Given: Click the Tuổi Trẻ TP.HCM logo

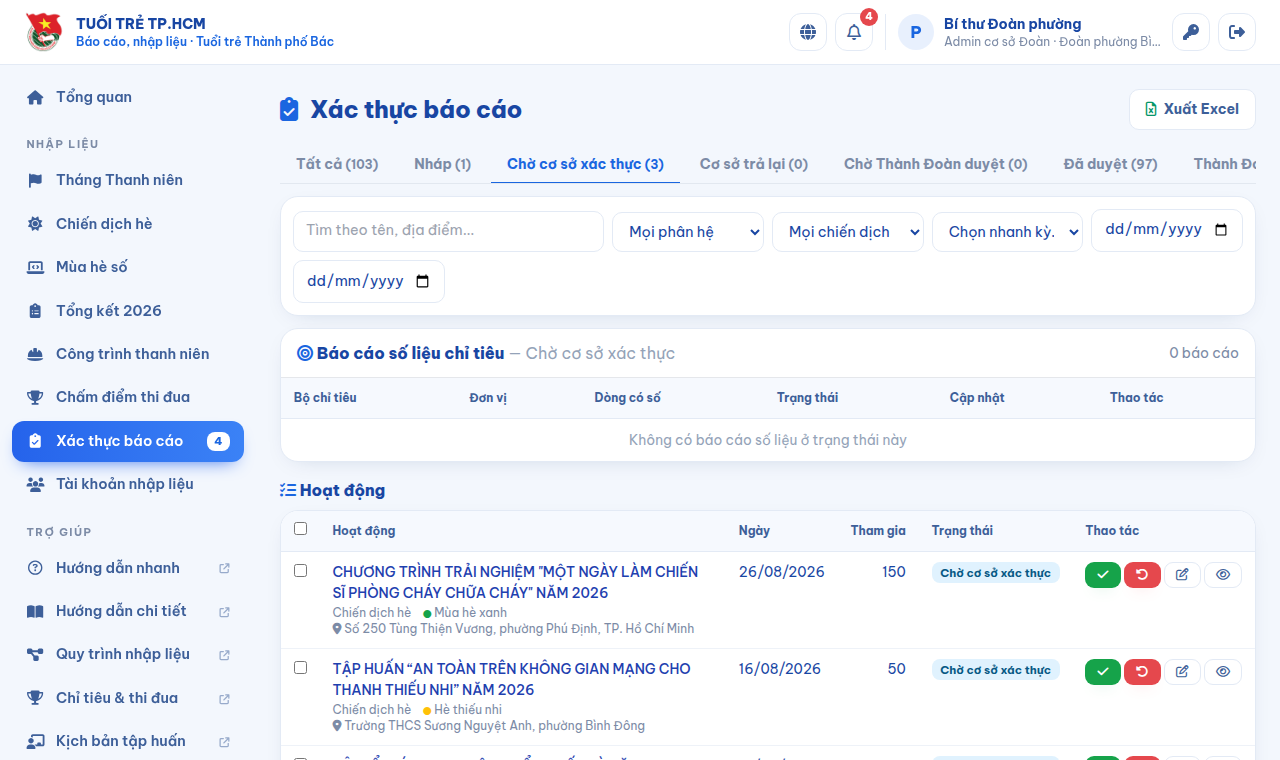Looking at the screenshot, I should click(x=44, y=32).
